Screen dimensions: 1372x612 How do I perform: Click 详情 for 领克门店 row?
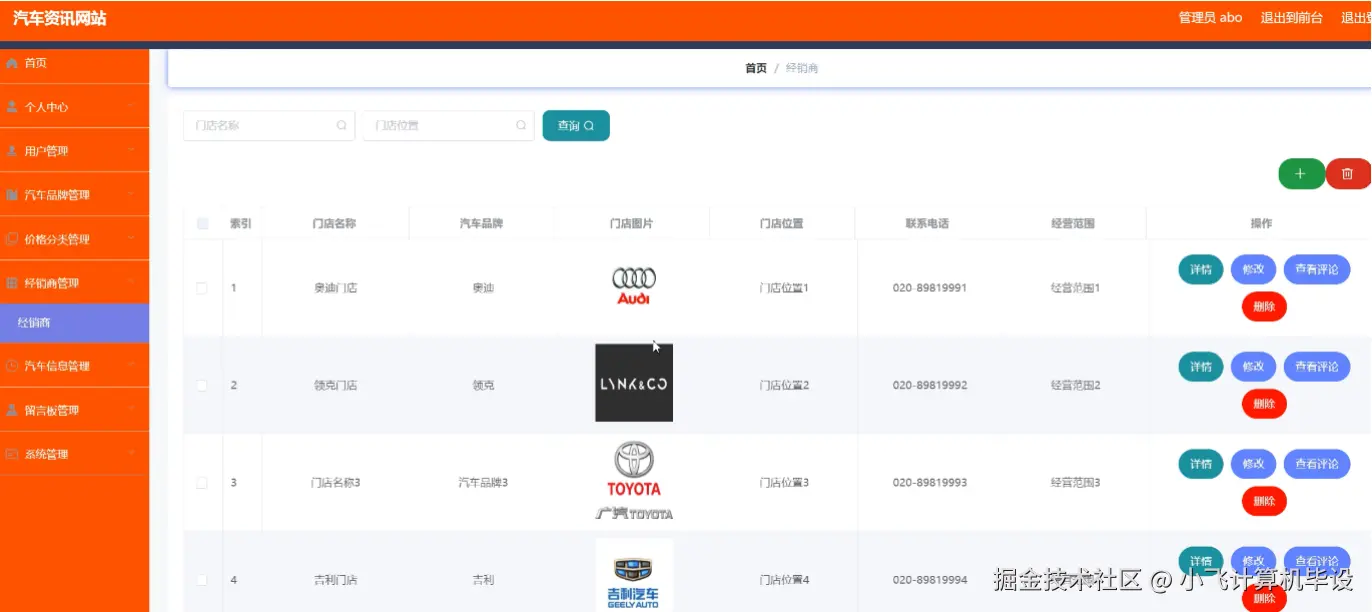[x=1201, y=367]
